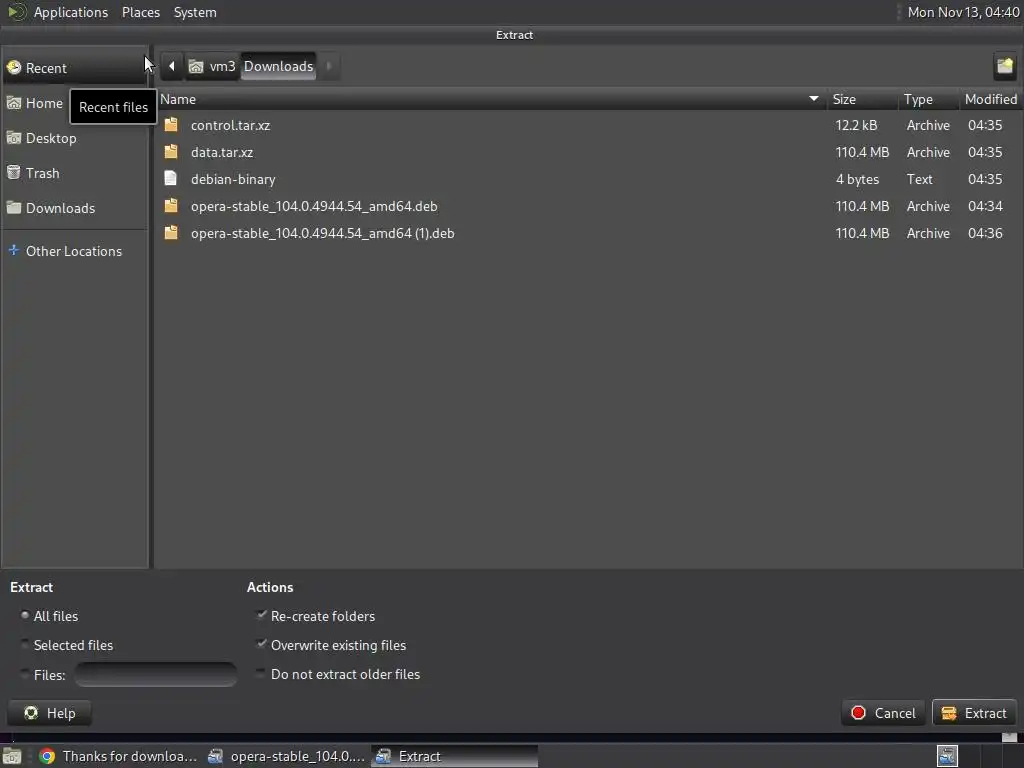The height and width of the screenshot is (768, 1024).
Task: Select the debian-binary file name
Action: [x=232, y=179]
